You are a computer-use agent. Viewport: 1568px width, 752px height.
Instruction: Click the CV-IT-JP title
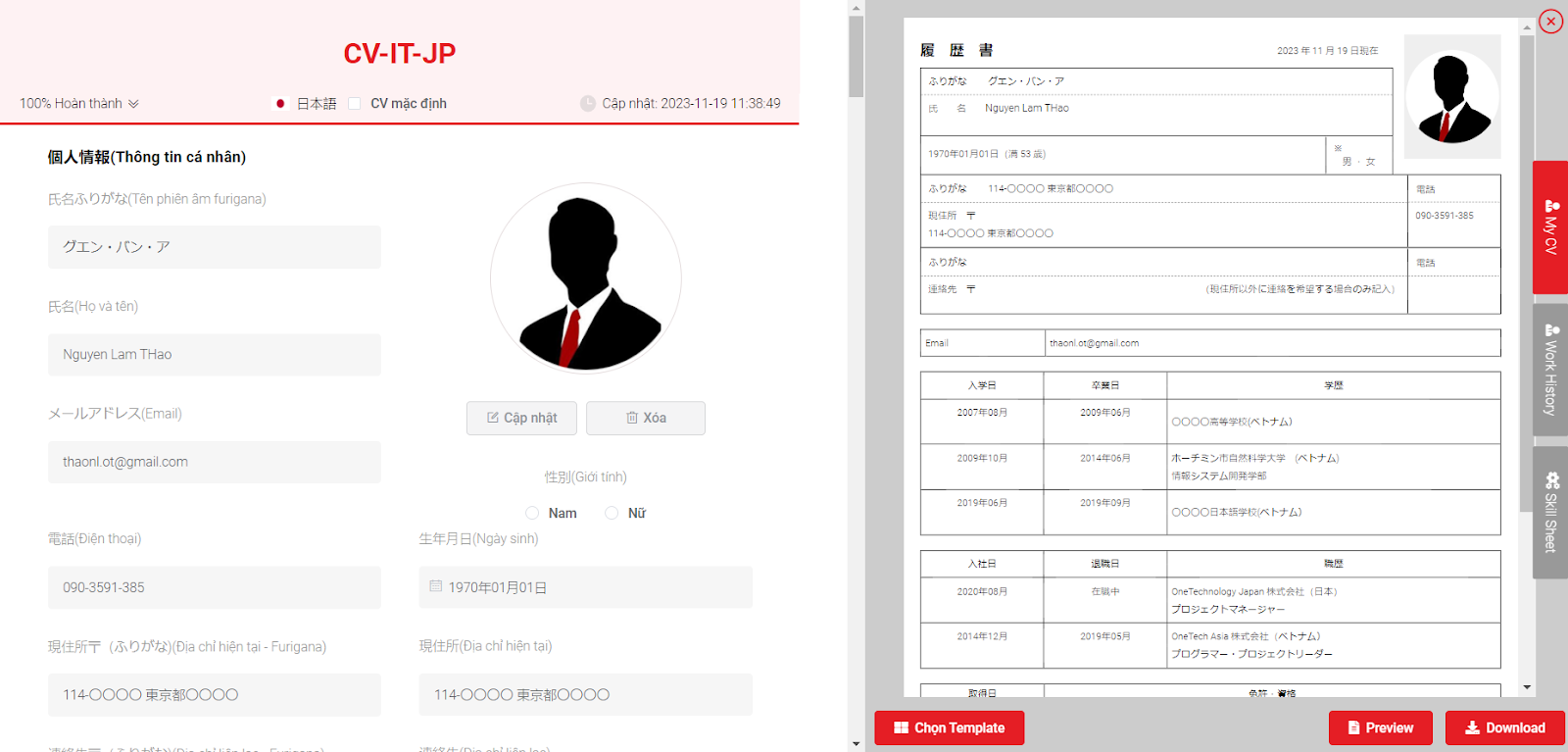click(399, 53)
